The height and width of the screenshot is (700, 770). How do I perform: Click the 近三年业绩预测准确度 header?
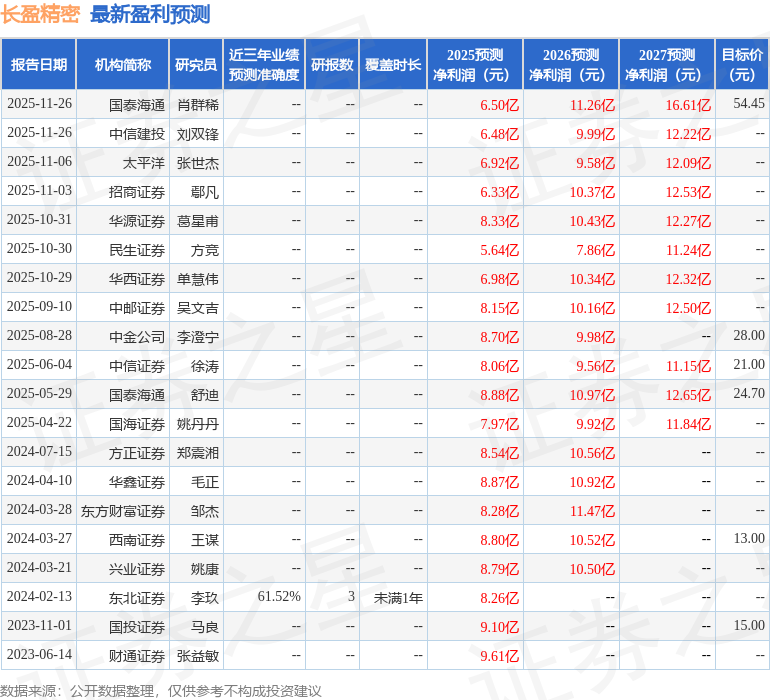pos(264,65)
